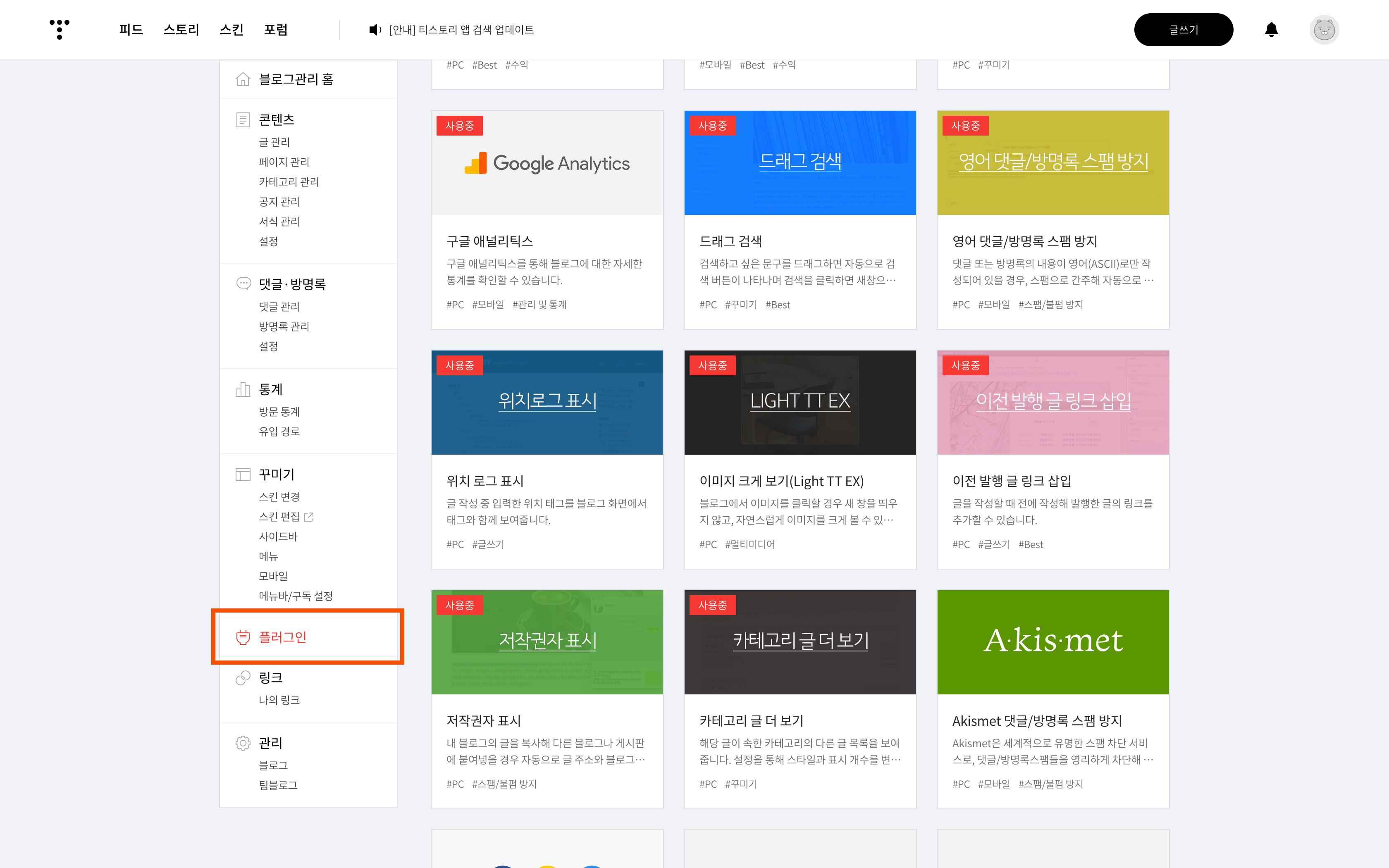Open 설정 under 댓글·방명록

(x=269, y=346)
